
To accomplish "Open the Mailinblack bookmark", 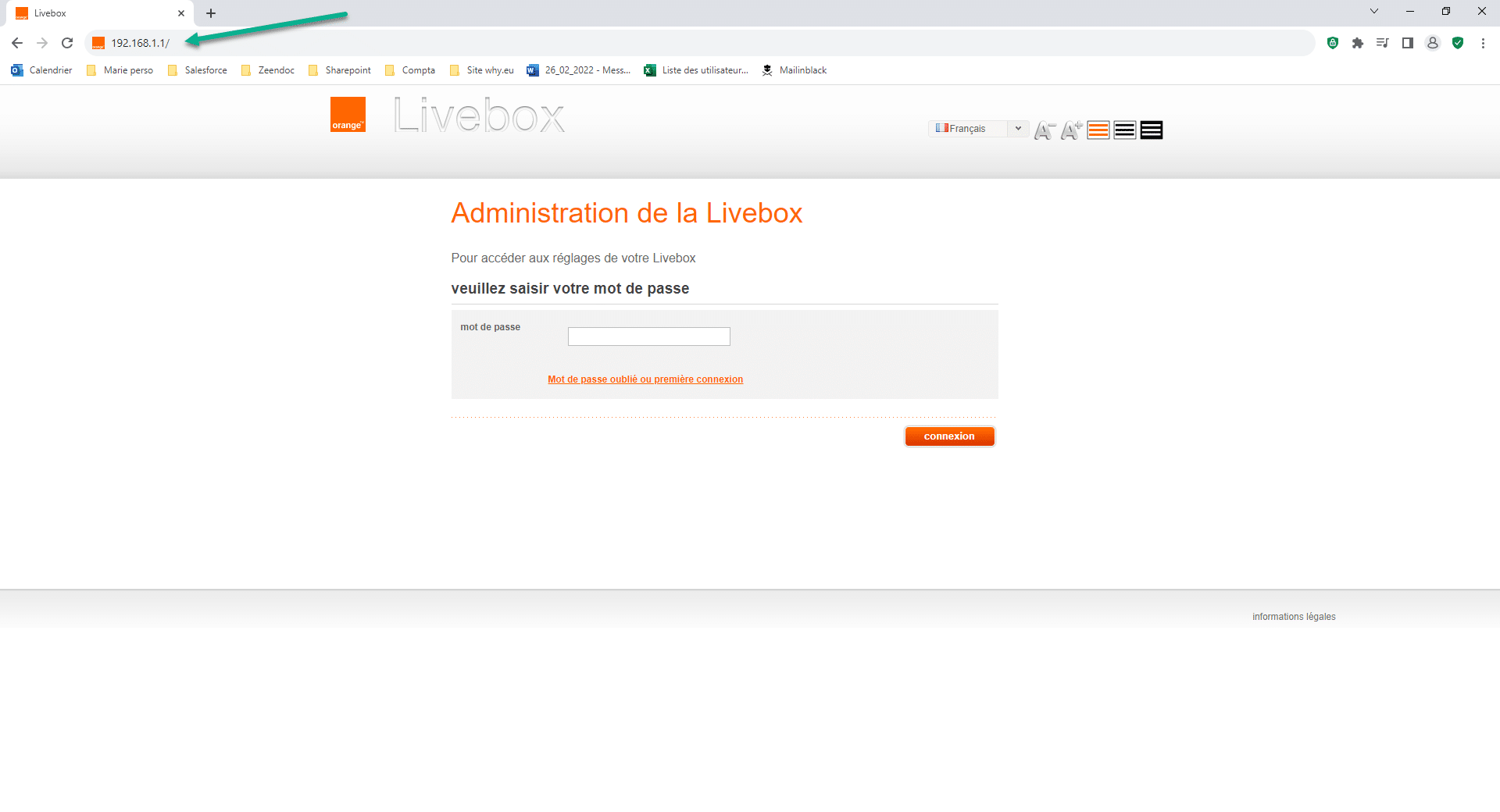I will coord(794,70).
